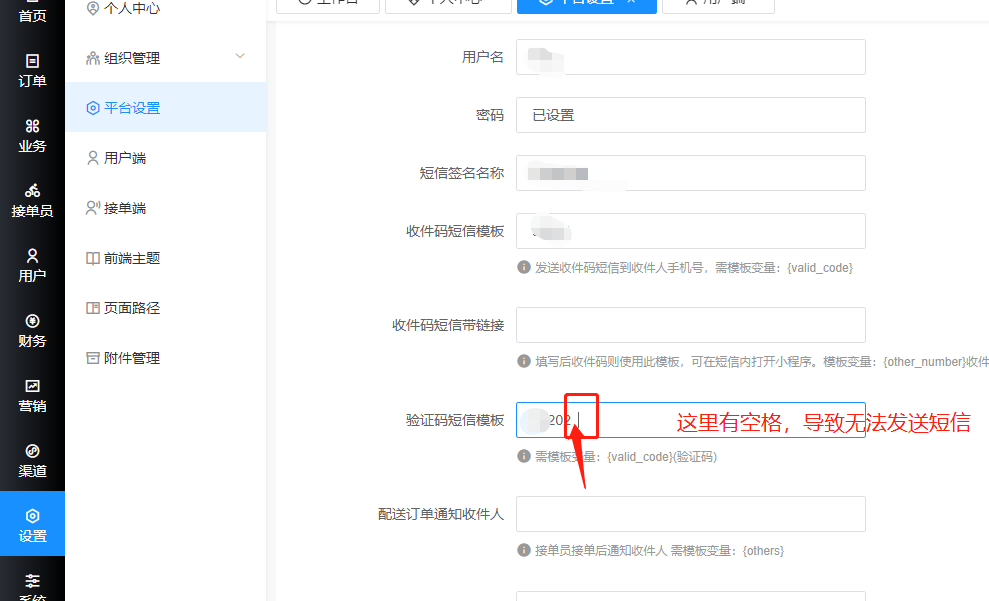Click the empty 收件码短信带链接 field
The width and height of the screenshot is (989, 601).
(691, 325)
